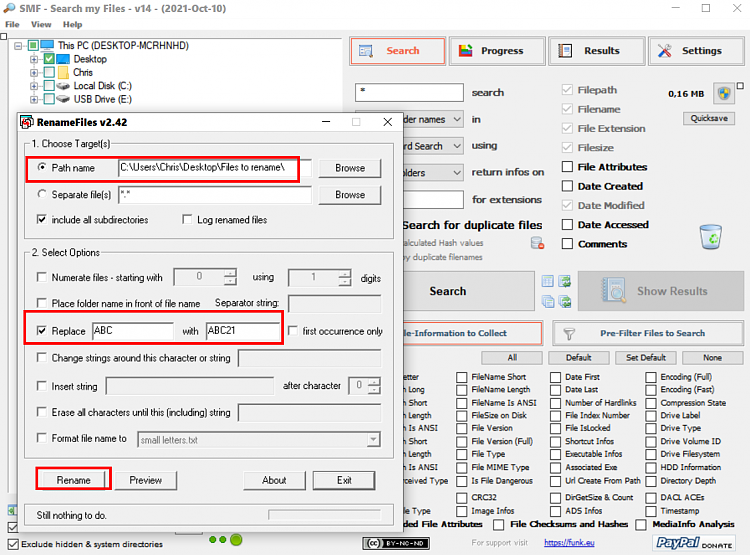Increase the digits spinner value

pyautogui.click(x=345, y=274)
